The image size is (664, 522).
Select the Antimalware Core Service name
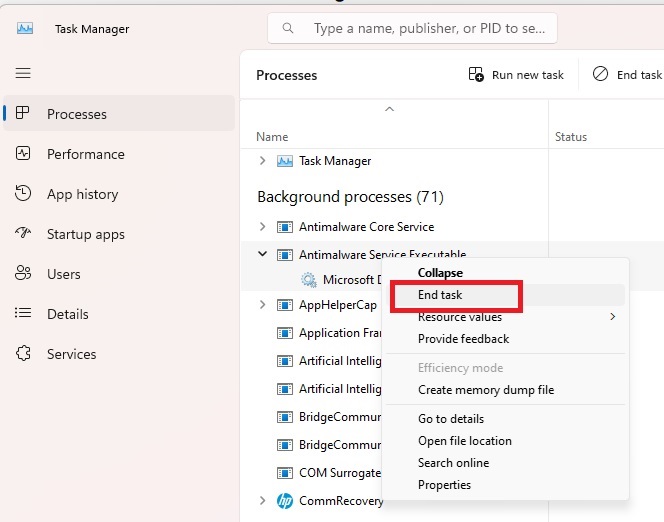point(367,227)
